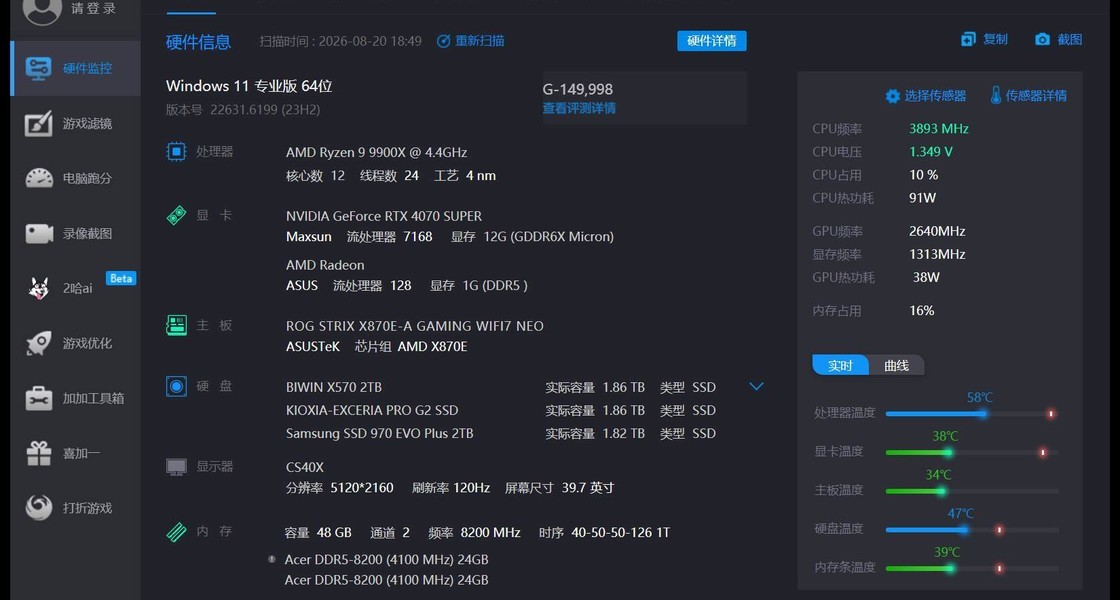This screenshot has width=1120, height=600.
Task: Open the 打折游戏 icon
Action: [39, 508]
